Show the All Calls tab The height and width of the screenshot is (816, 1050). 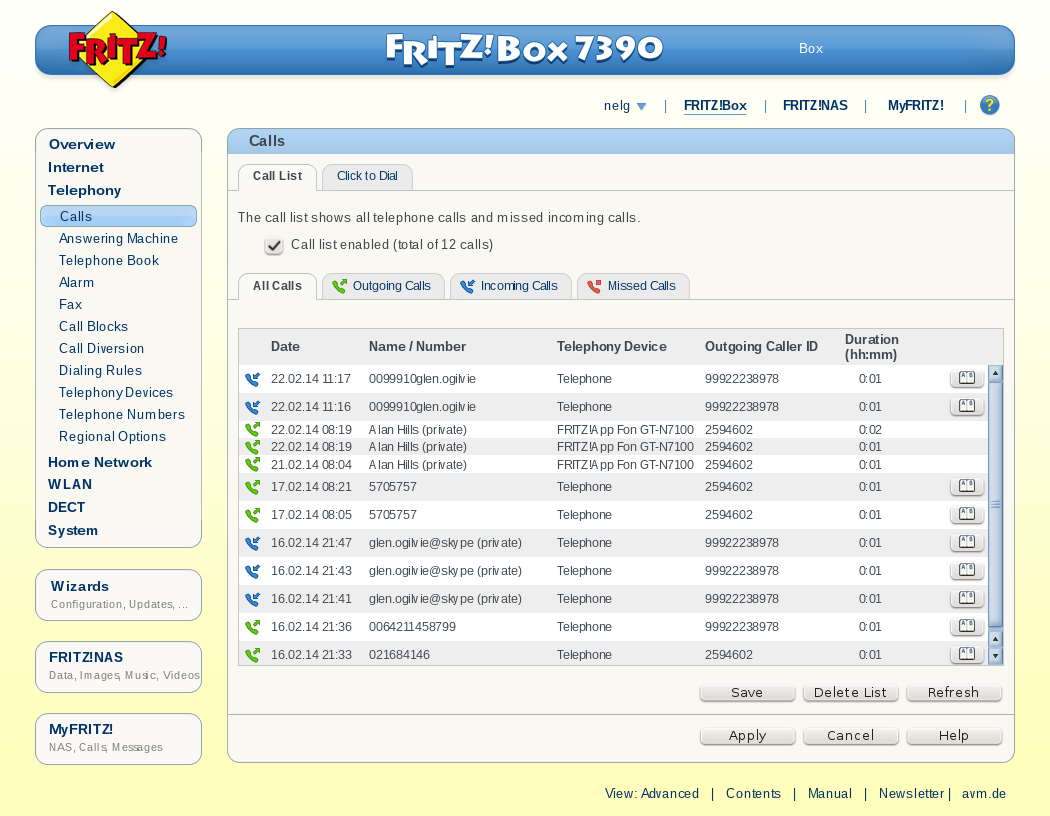277,286
